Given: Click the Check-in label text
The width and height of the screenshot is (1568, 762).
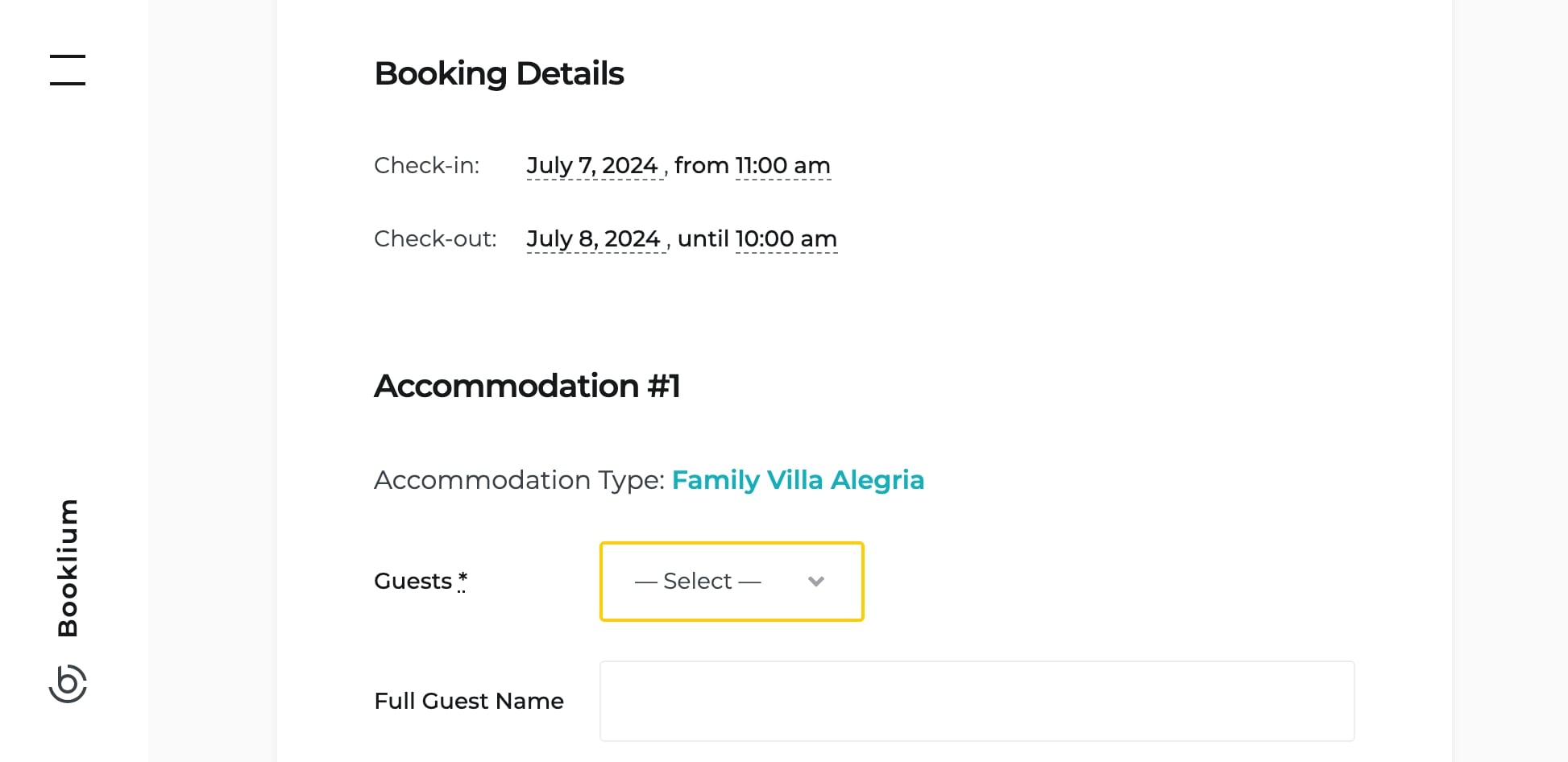Looking at the screenshot, I should click(426, 166).
